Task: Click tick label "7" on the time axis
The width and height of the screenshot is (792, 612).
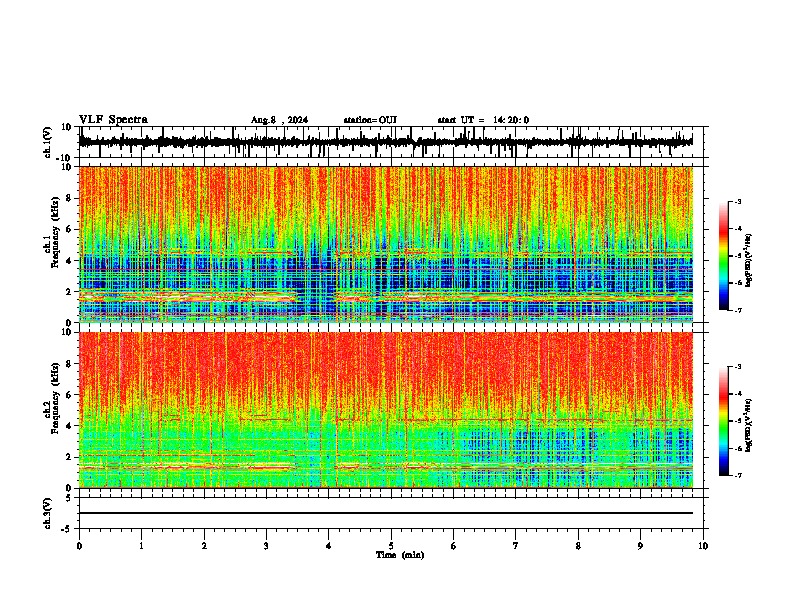Action: [516, 546]
